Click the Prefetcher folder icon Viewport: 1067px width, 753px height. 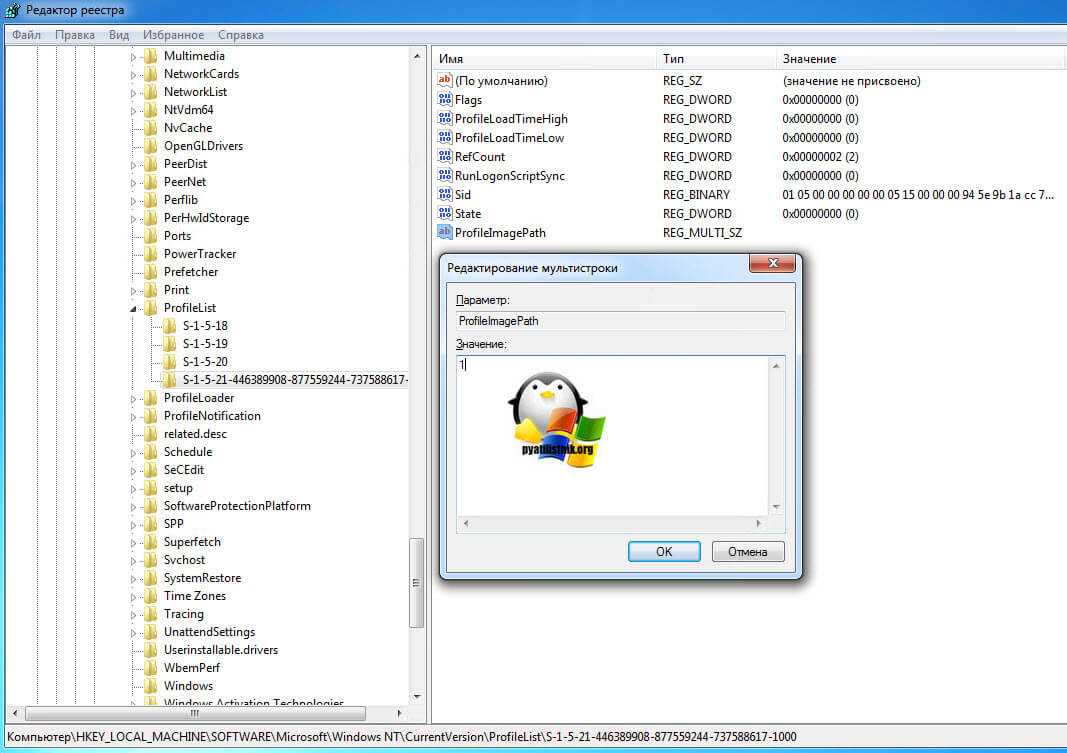coord(151,272)
